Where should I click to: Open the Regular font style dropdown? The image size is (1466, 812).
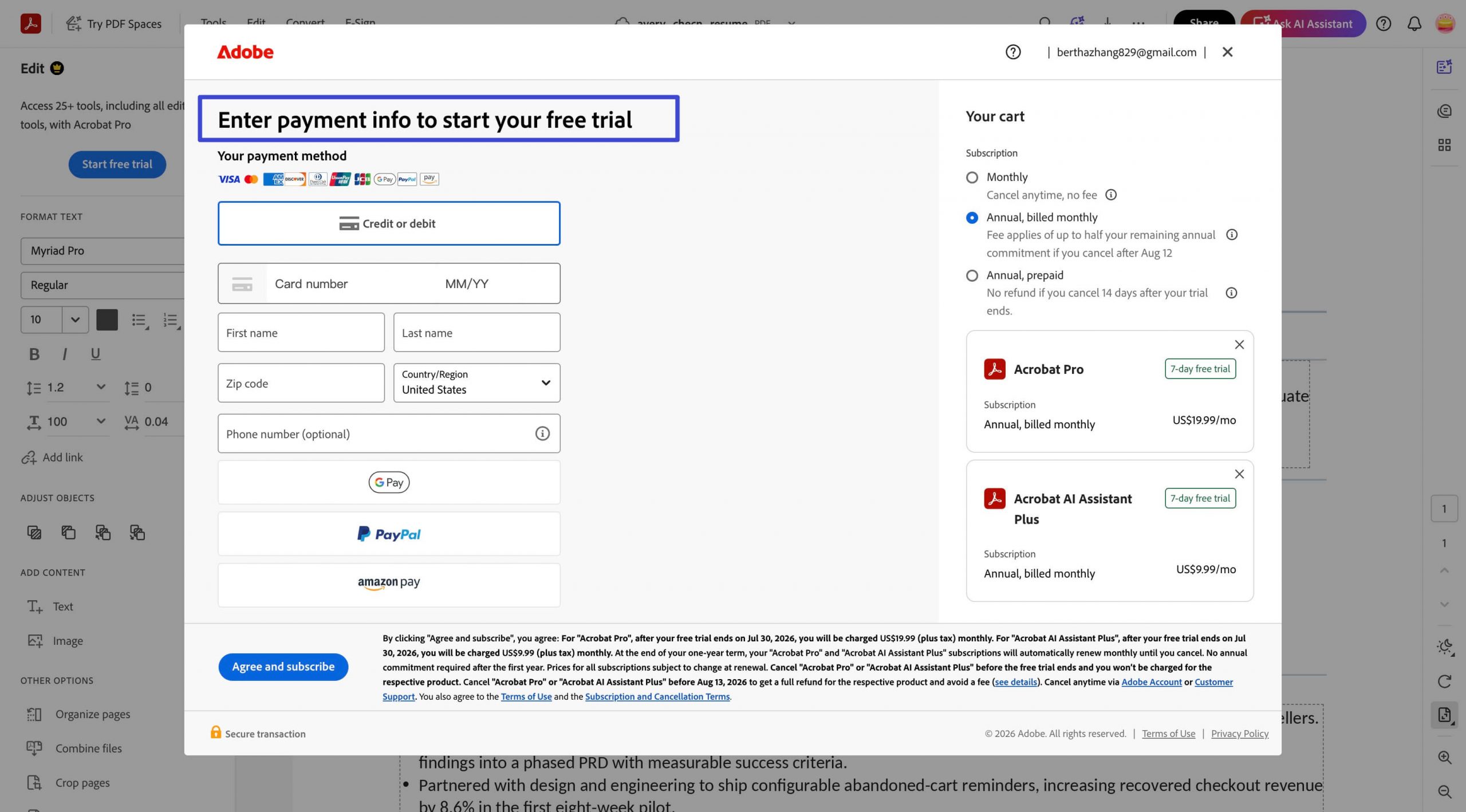coord(103,285)
